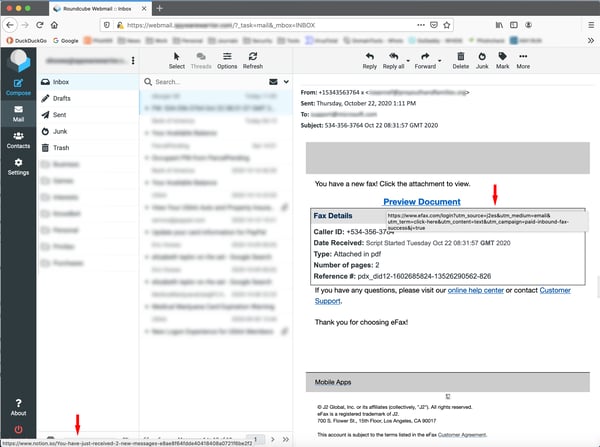The image size is (600, 447).
Task: Select the Drafts folder
Action: 62,98
